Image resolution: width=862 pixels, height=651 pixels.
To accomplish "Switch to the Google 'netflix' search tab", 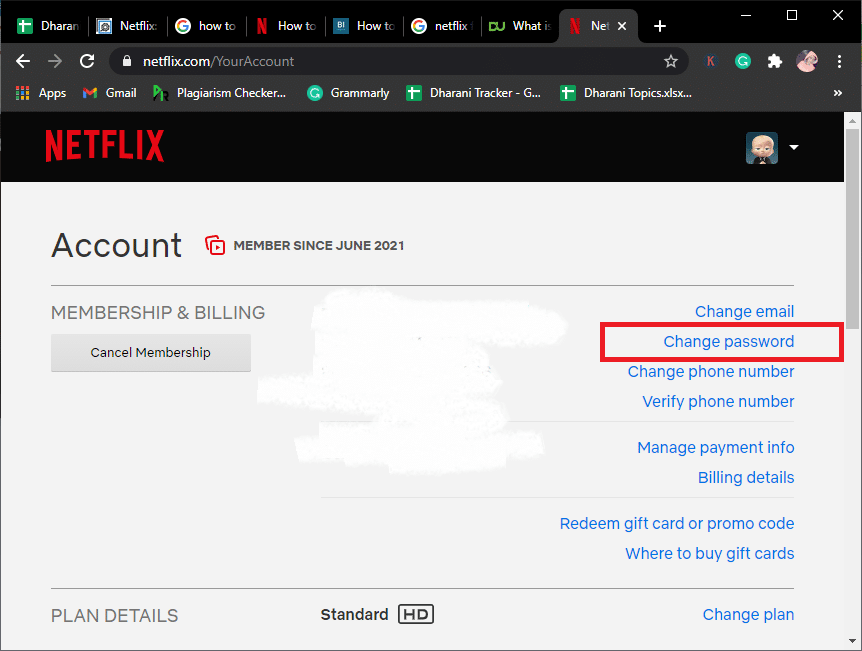I will pos(443,26).
